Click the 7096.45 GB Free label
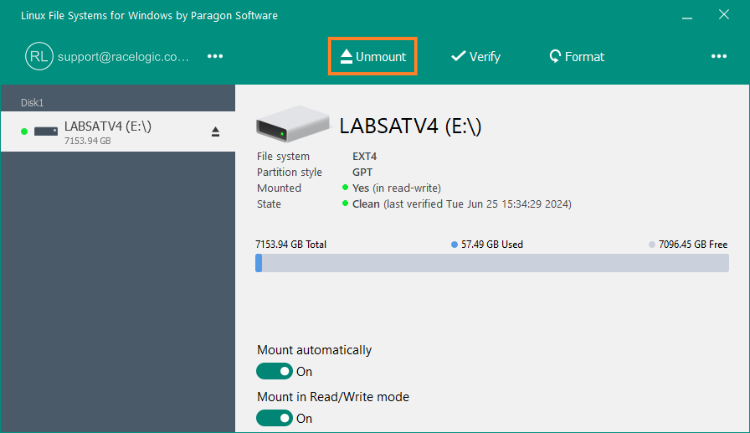This screenshot has height=433, width=750. [693, 244]
